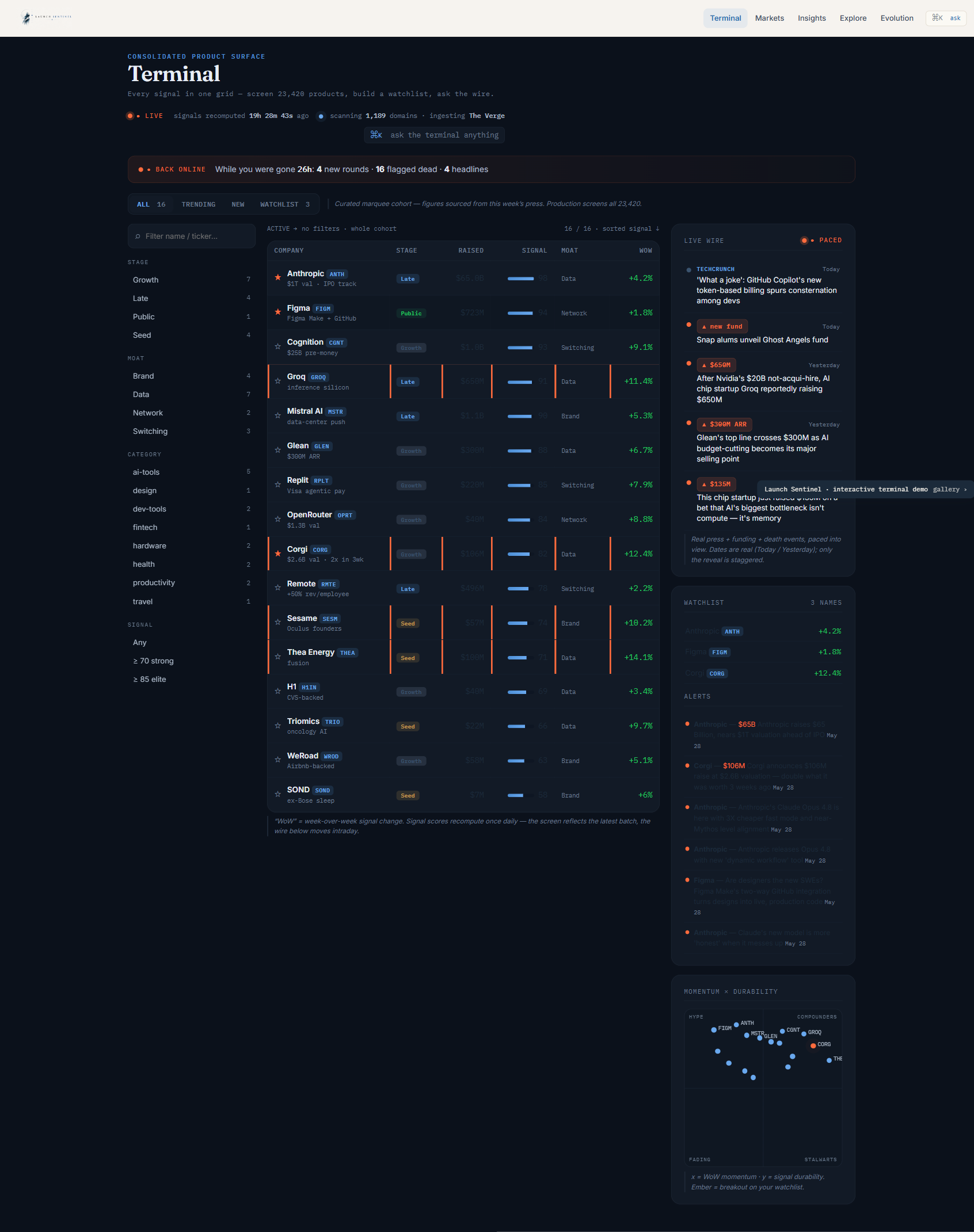This screenshot has height=1232, width=974.
Task: Star the Groq row
Action: click(x=277, y=380)
